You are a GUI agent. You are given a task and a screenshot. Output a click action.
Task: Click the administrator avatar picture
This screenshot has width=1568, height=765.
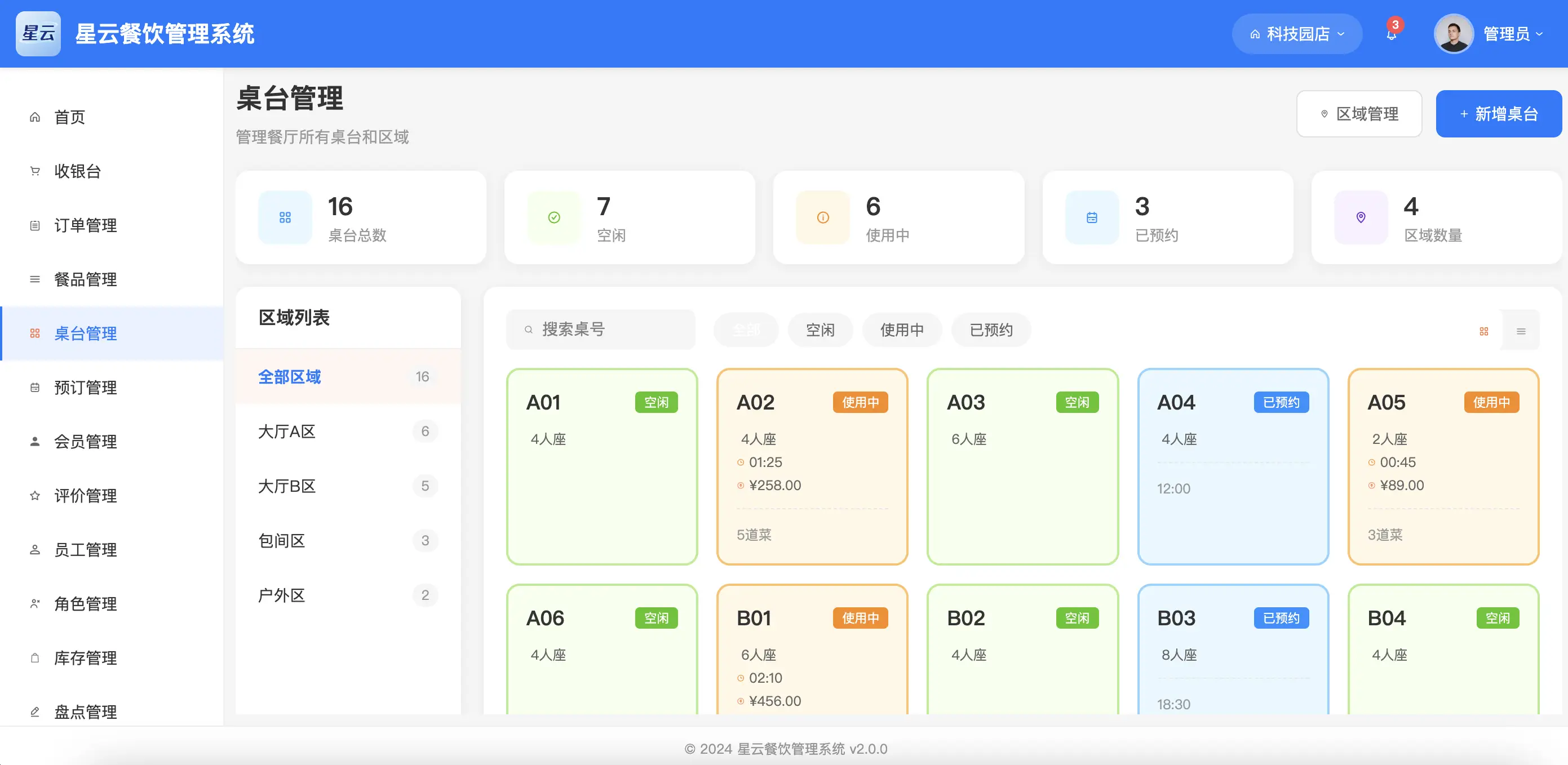[1453, 33]
